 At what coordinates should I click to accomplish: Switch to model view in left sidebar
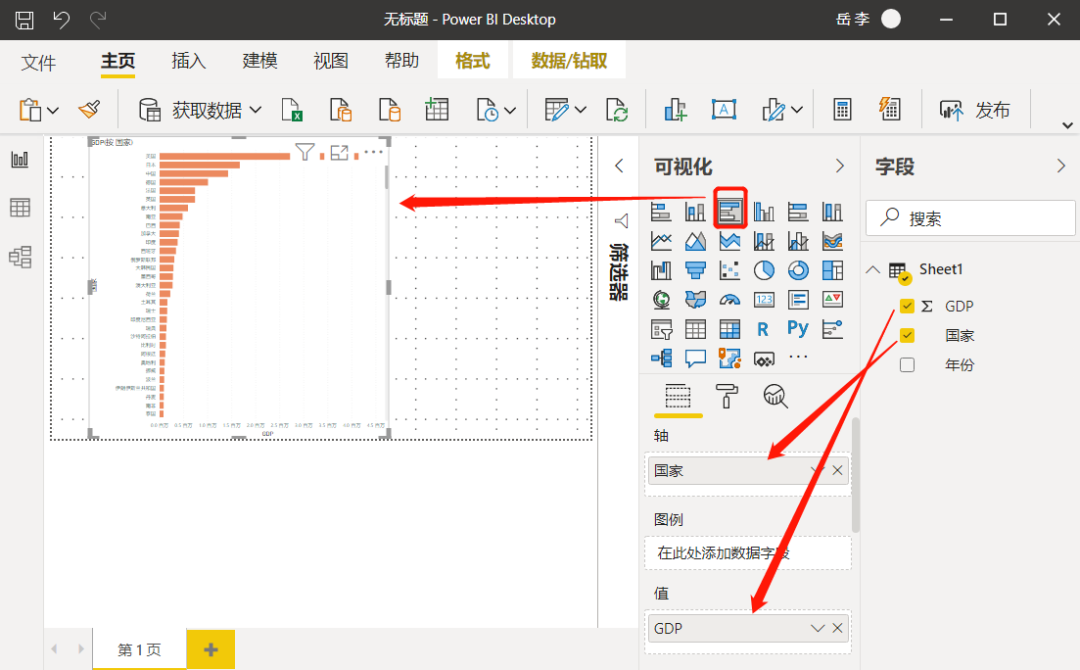(20, 257)
